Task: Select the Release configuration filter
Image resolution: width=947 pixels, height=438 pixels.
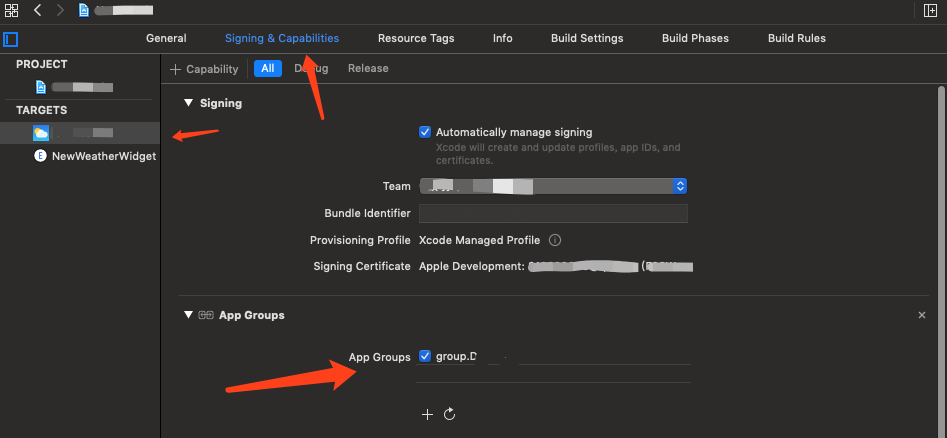Action: point(368,68)
